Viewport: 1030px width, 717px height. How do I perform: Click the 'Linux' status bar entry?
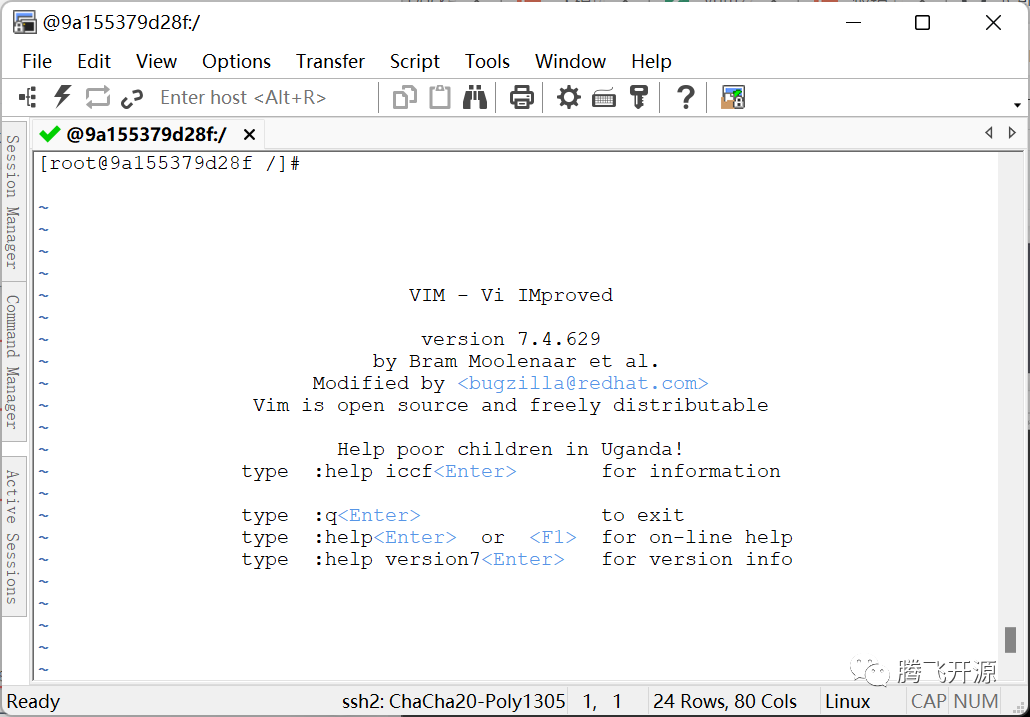click(847, 702)
